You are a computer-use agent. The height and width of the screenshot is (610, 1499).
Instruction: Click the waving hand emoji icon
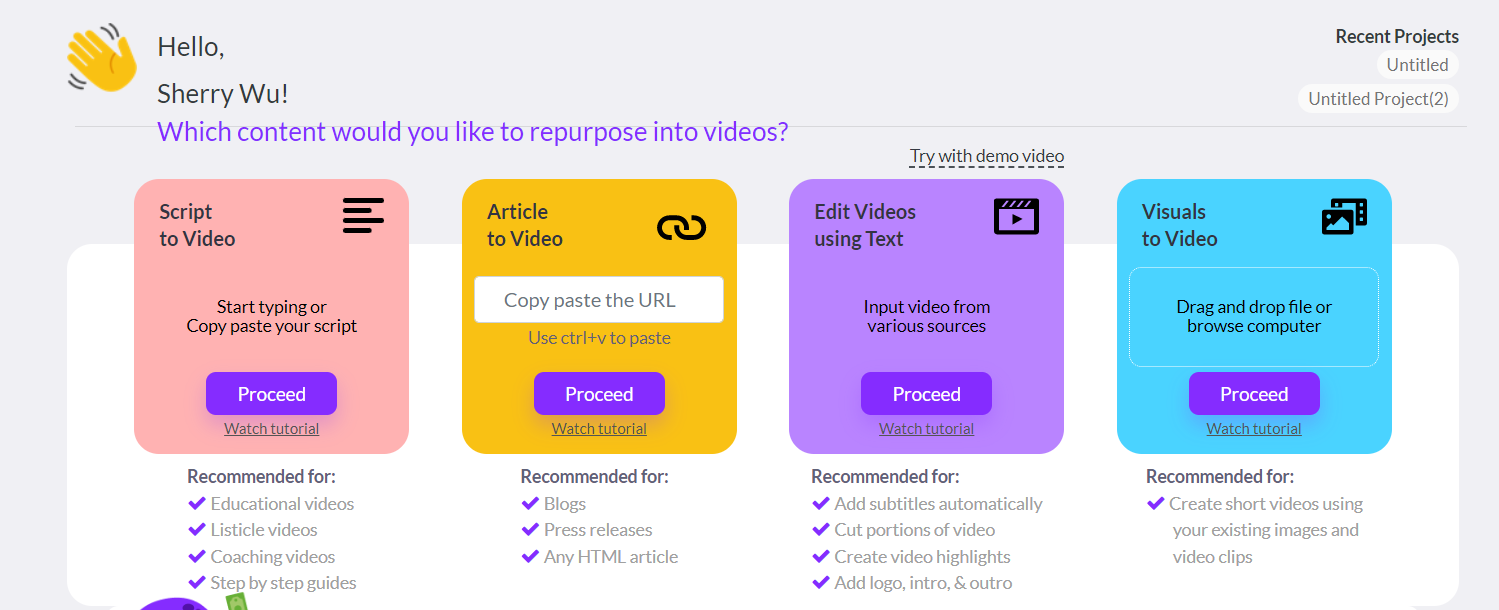[103, 60]
